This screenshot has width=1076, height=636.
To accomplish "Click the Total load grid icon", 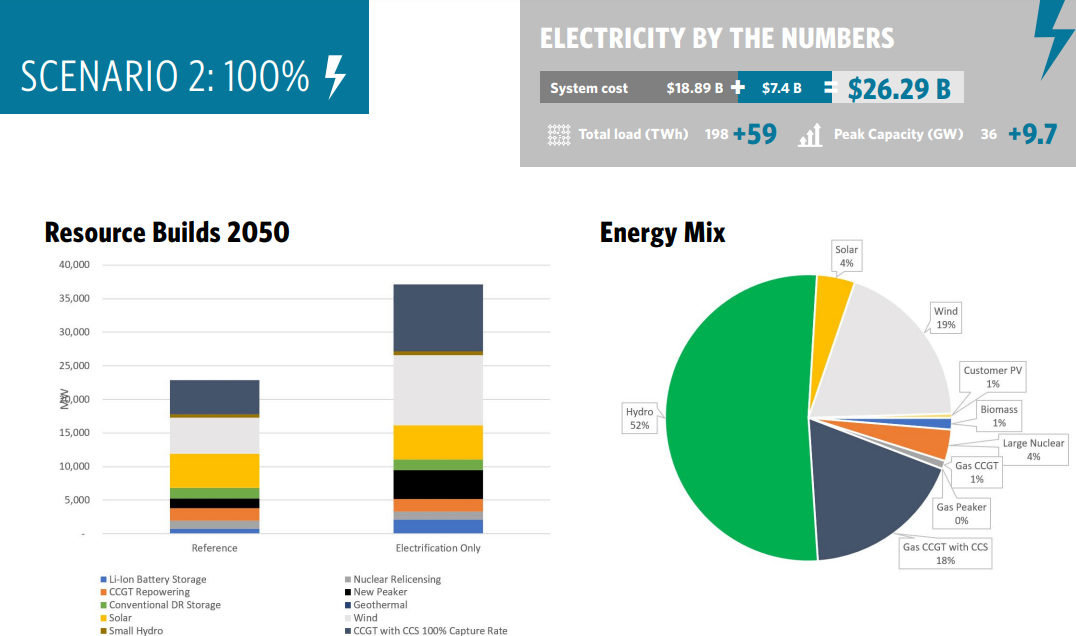I will coord(560,135).
